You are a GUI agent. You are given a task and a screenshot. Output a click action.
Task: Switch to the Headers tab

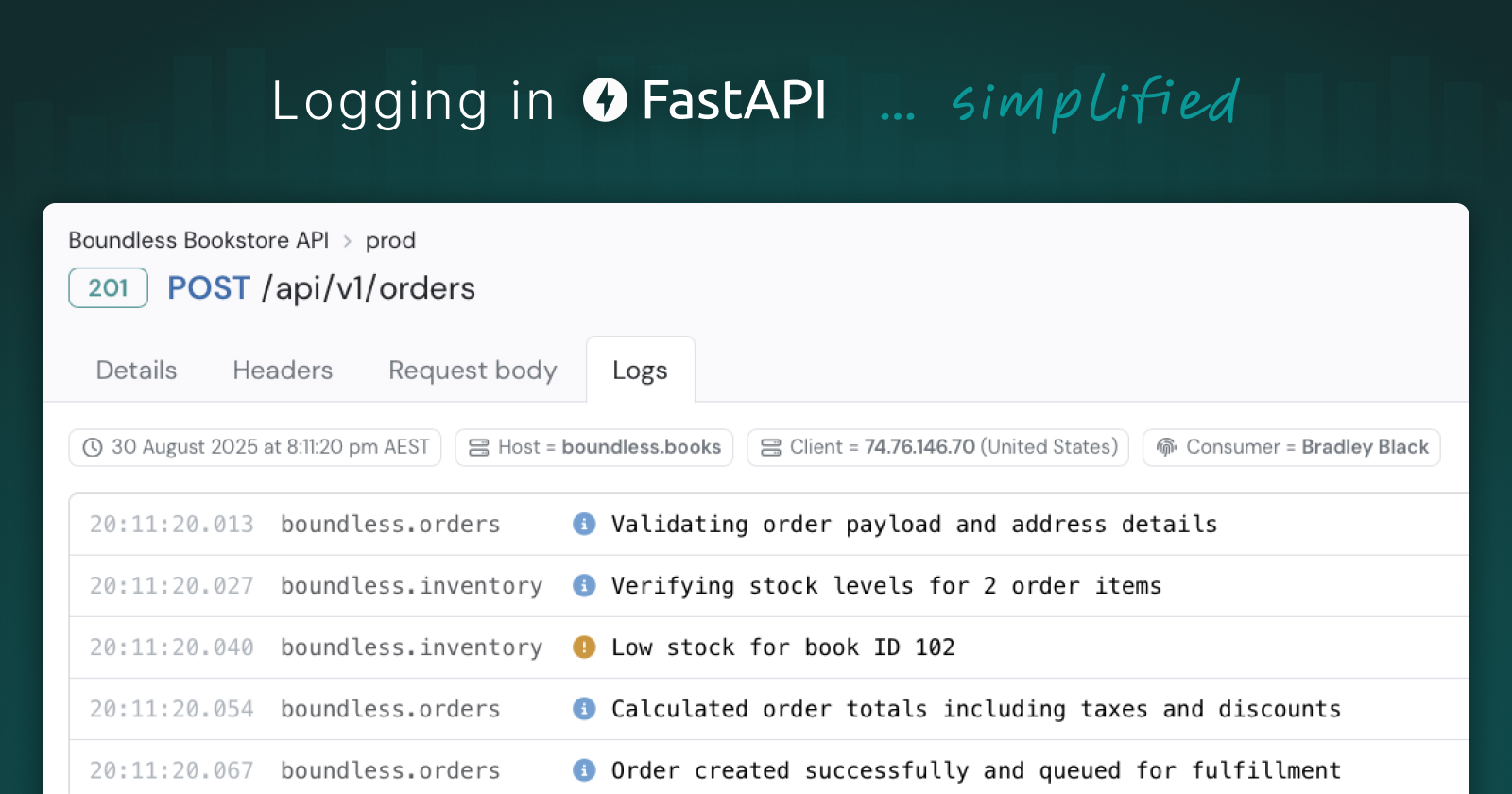283,370
